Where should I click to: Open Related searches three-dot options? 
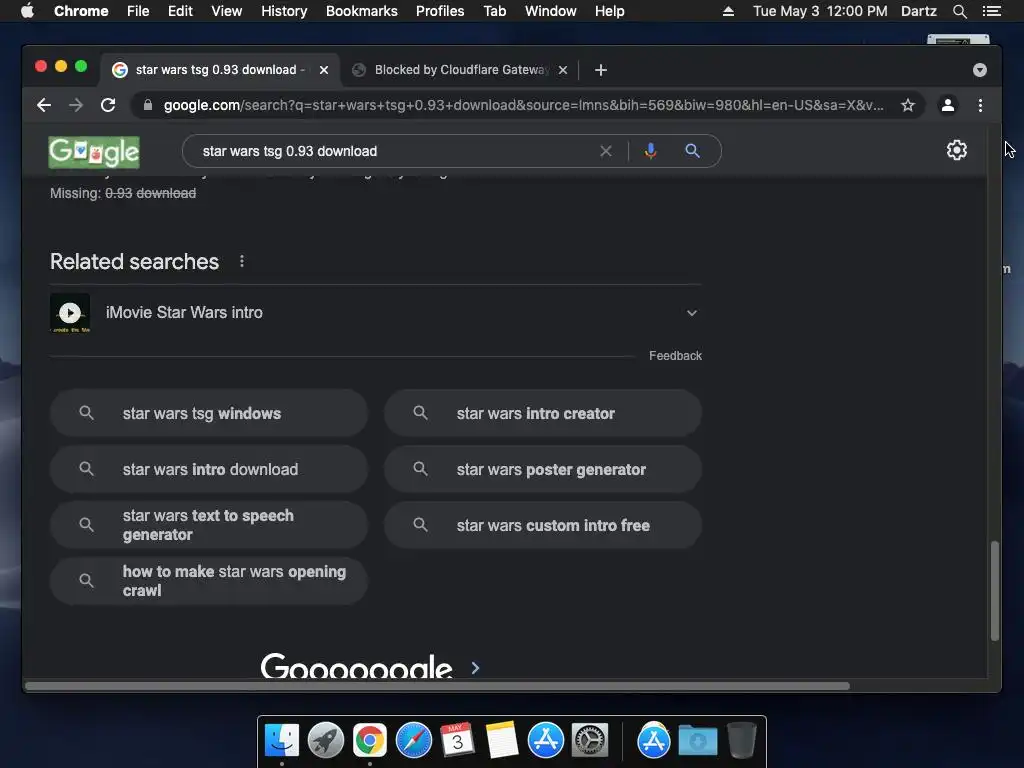[x=242, y=261]
